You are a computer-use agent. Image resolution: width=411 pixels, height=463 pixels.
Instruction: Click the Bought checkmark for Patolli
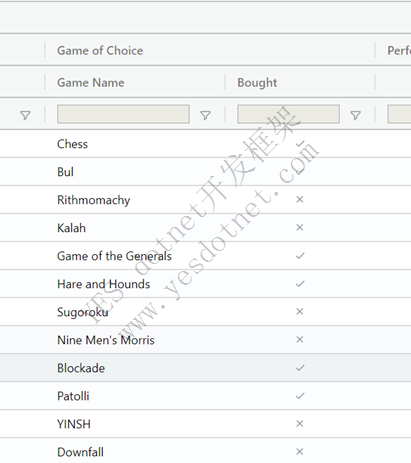(300, 396)
